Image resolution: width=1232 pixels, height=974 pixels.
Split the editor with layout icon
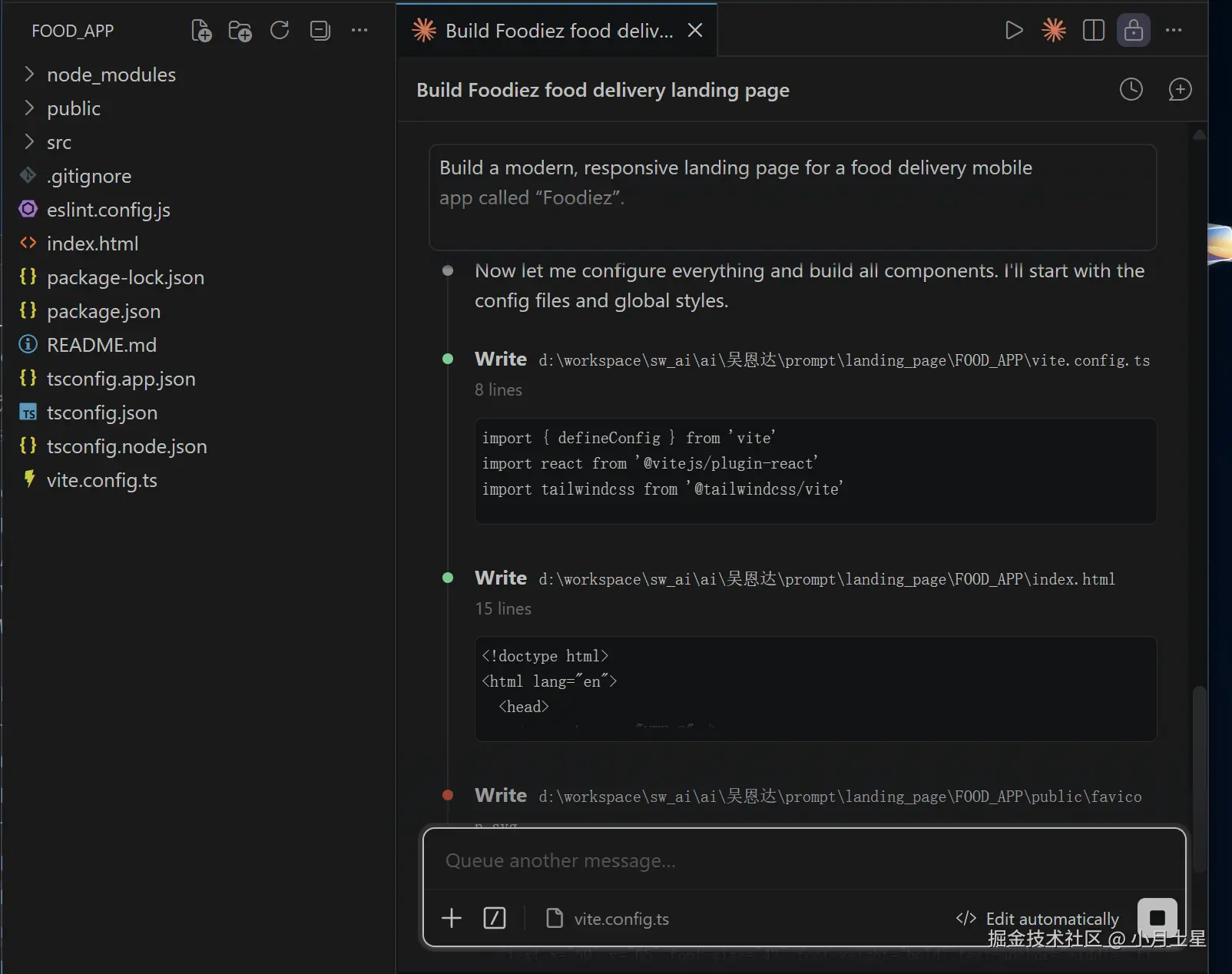point(1093,31)
